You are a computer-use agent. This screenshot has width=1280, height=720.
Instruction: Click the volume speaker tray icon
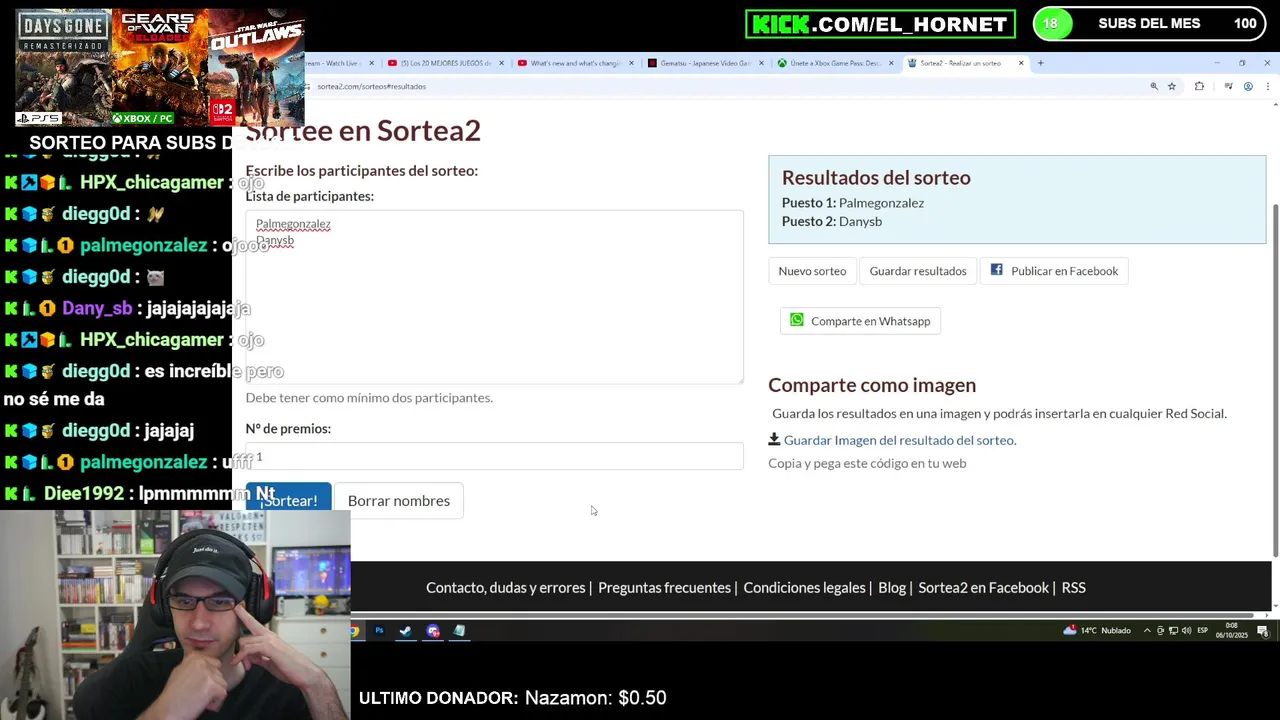point(1186,630)
